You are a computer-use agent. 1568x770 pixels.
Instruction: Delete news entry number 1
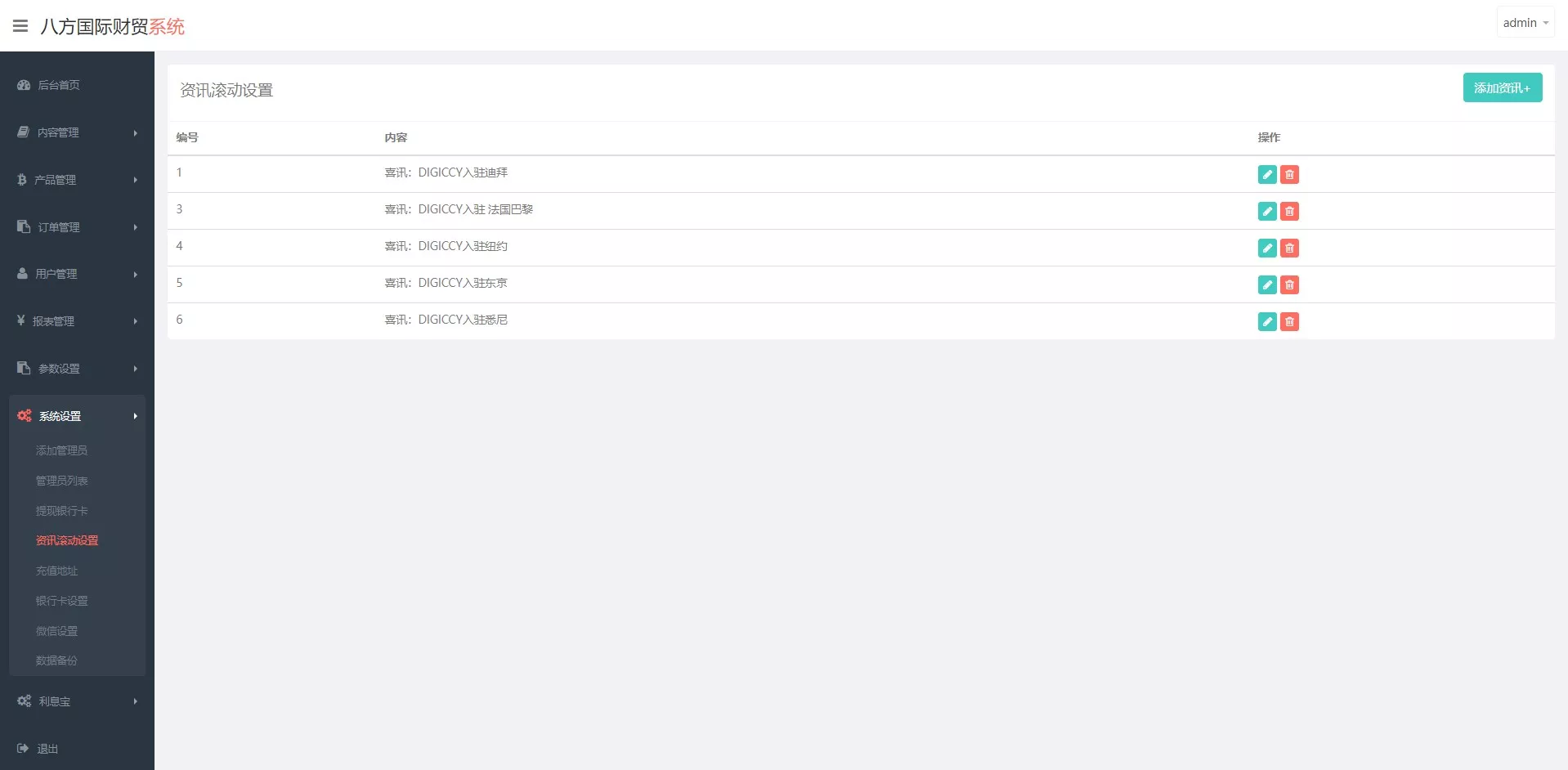tap(1289, 174)
